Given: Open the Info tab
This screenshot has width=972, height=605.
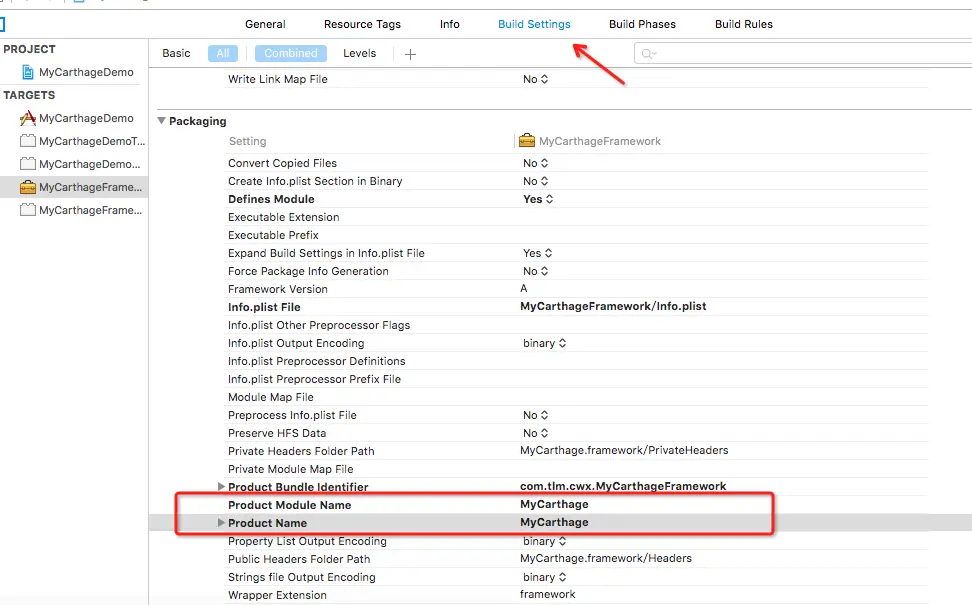Looking at the screenshot, I should 449,24.
